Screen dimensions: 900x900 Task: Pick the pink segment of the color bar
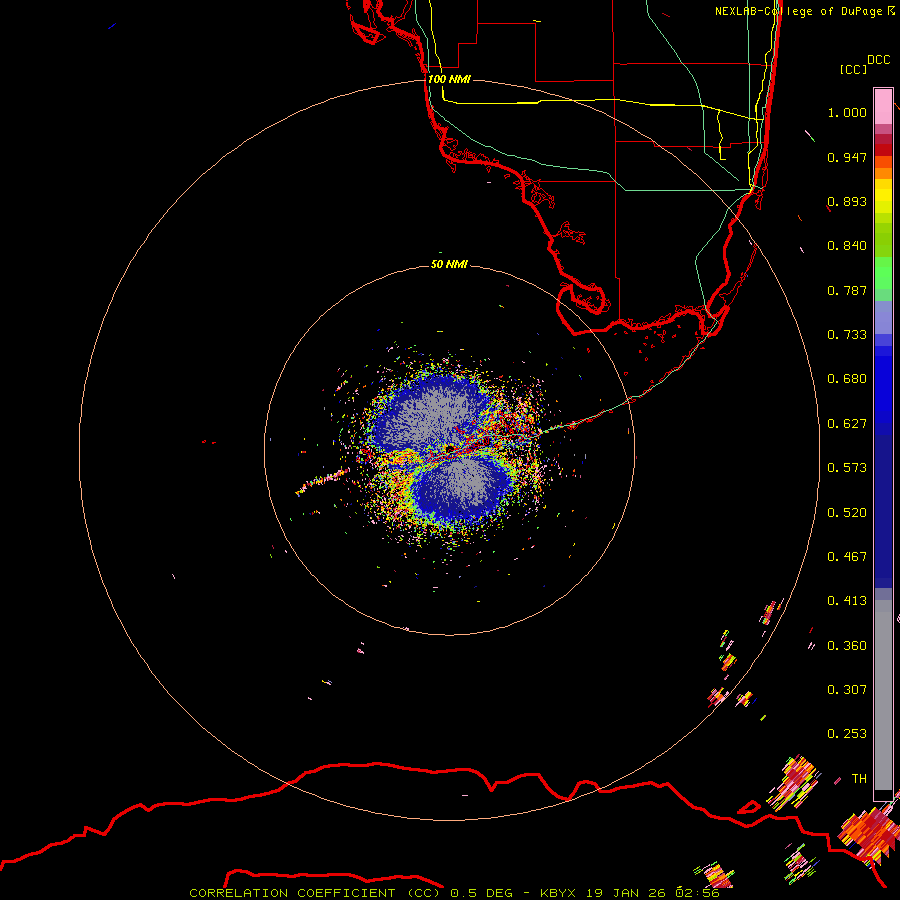coord(883,106)
